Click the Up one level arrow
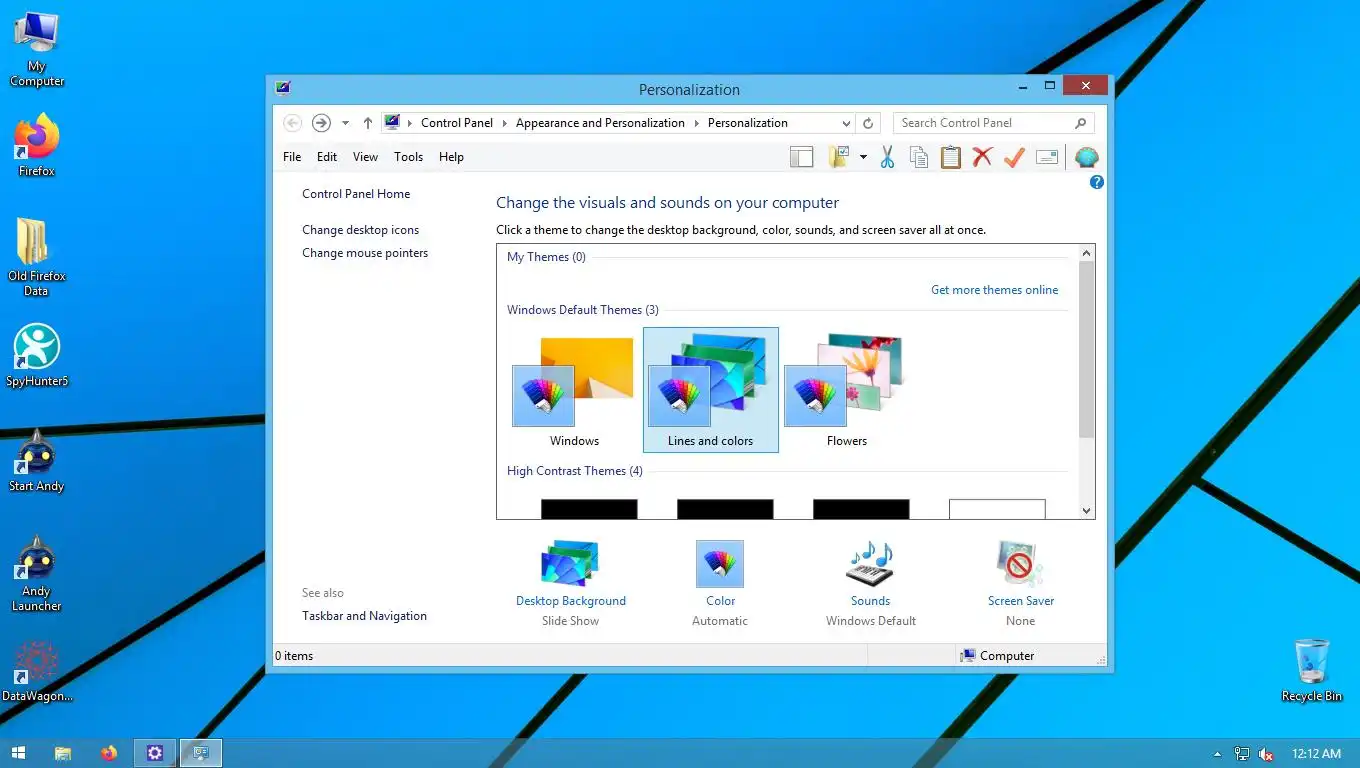Screen dimensions: 1360x768 (367, 123)
